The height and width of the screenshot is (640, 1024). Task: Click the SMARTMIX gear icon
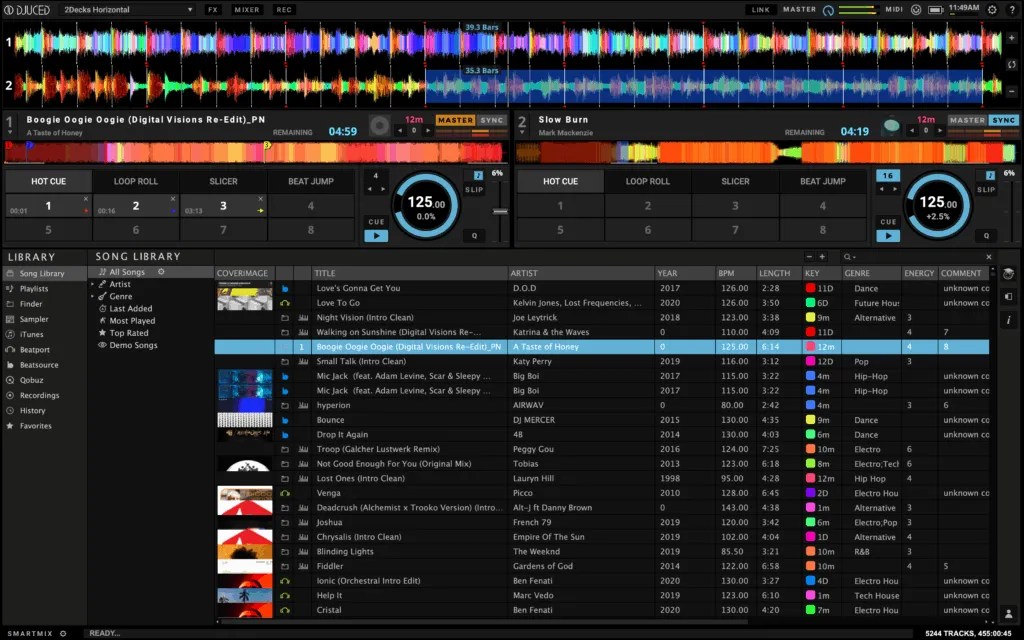pos(63,633)
